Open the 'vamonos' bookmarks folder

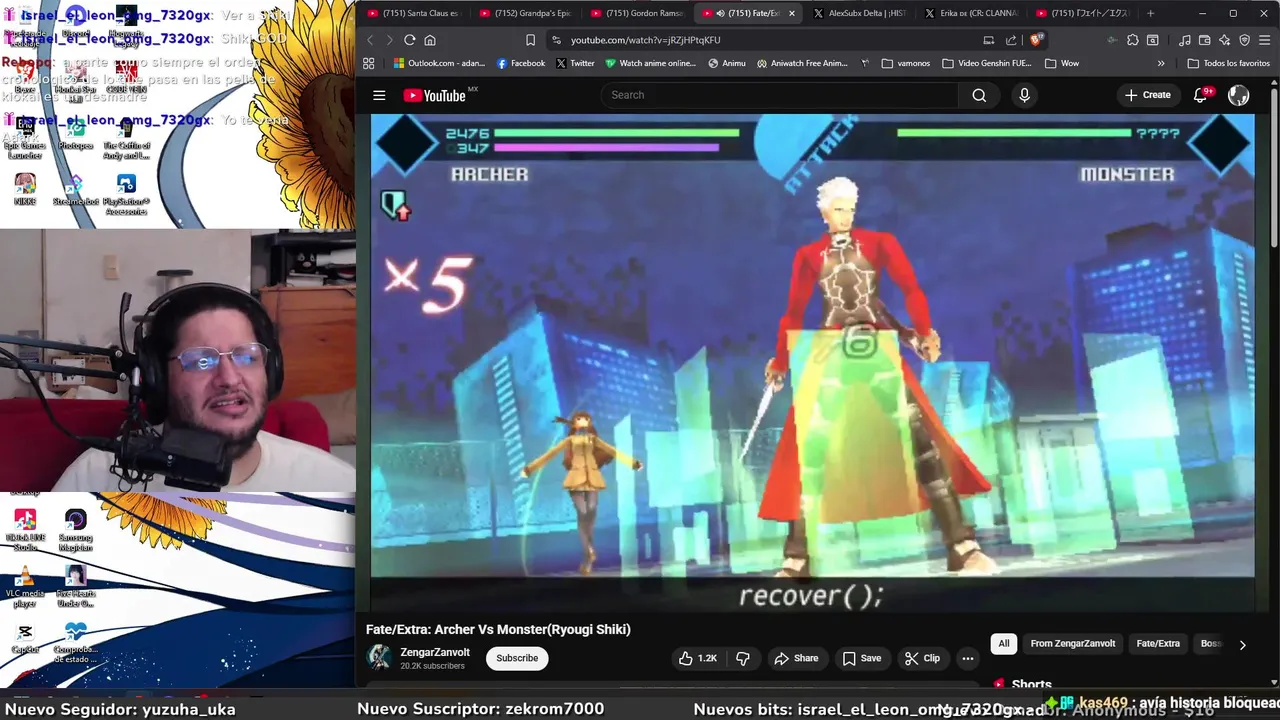(x=906, y=63)
